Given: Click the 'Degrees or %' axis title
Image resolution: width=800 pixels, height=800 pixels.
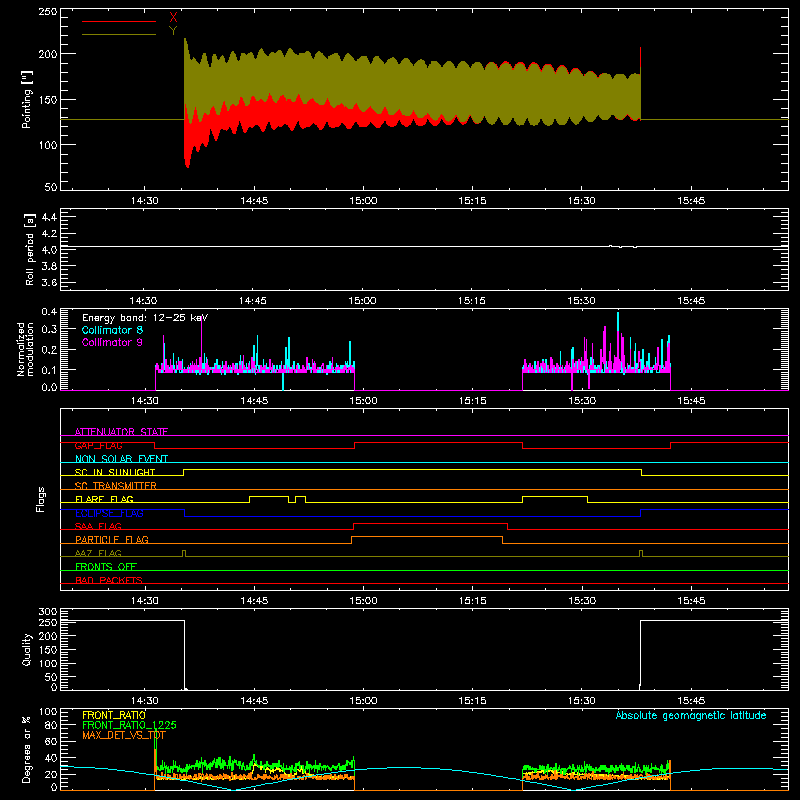Looking at the screenshot, I should click(x=27, y=749).
